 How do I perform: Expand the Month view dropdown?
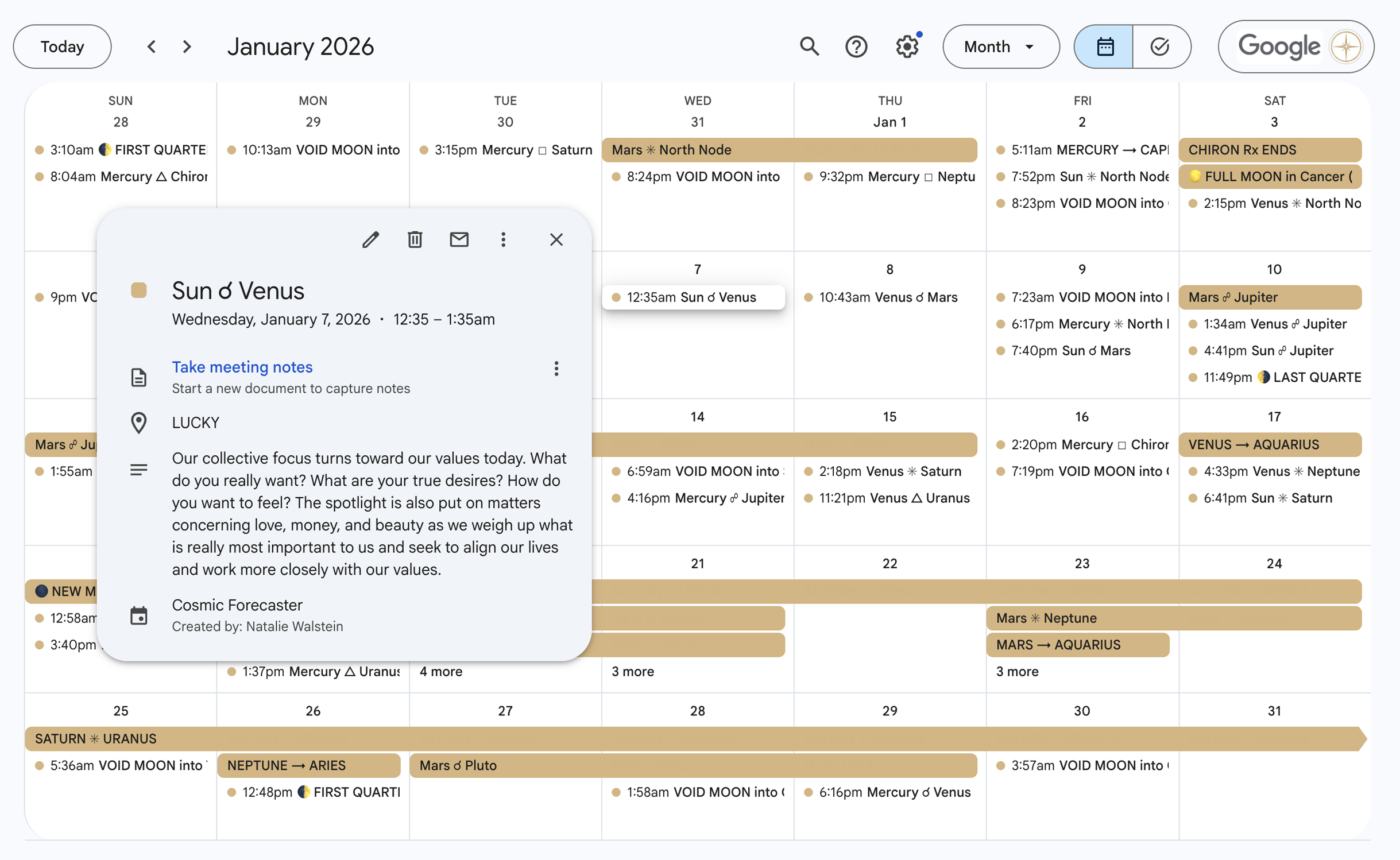click(1000, 47)
